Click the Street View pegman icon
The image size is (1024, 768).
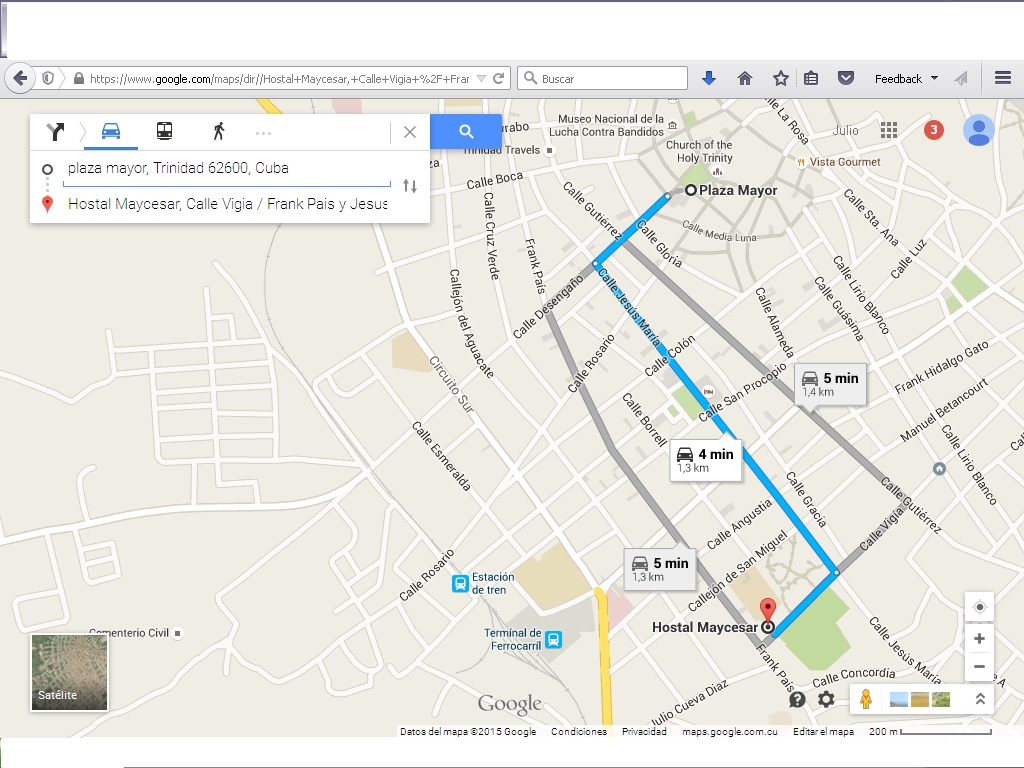(x=865, y=699)
